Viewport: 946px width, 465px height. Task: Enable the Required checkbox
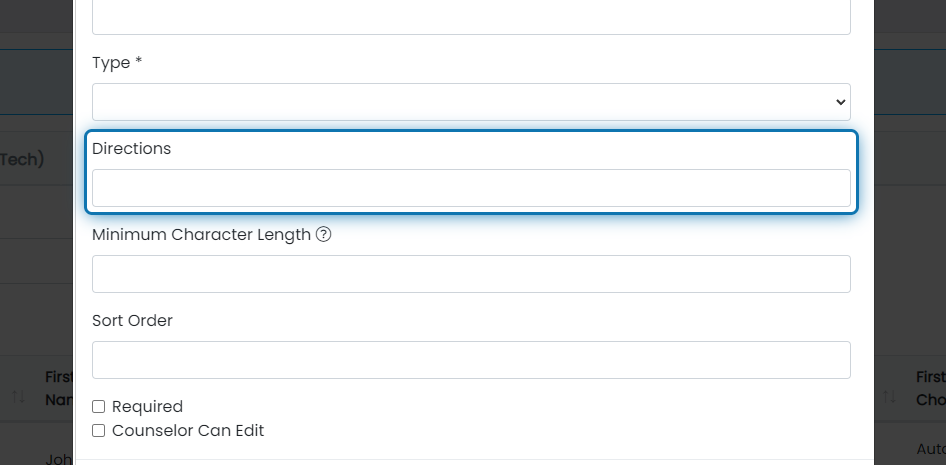pos(98,406)
